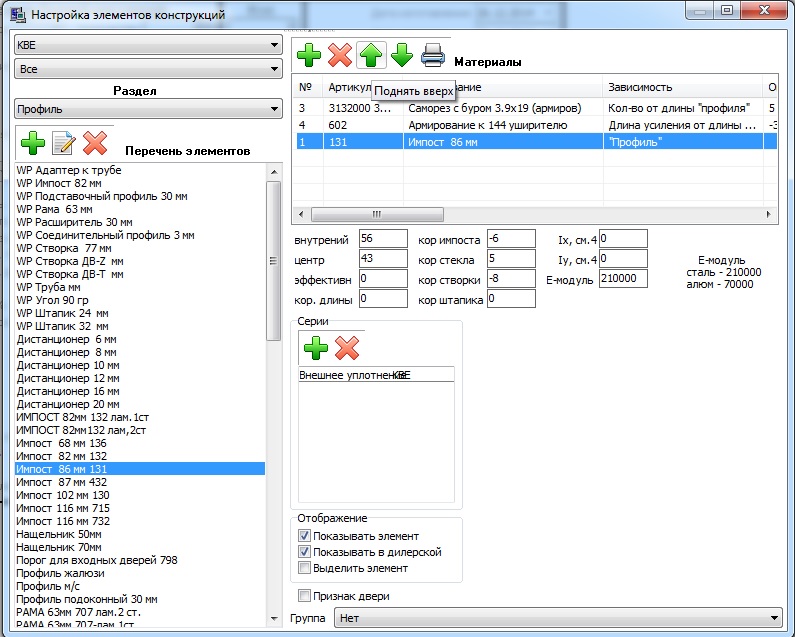Toggle 'Показывать в дилерской' checkbox
The width and height of the screenshot is (795, 637).
coord(304,552)
